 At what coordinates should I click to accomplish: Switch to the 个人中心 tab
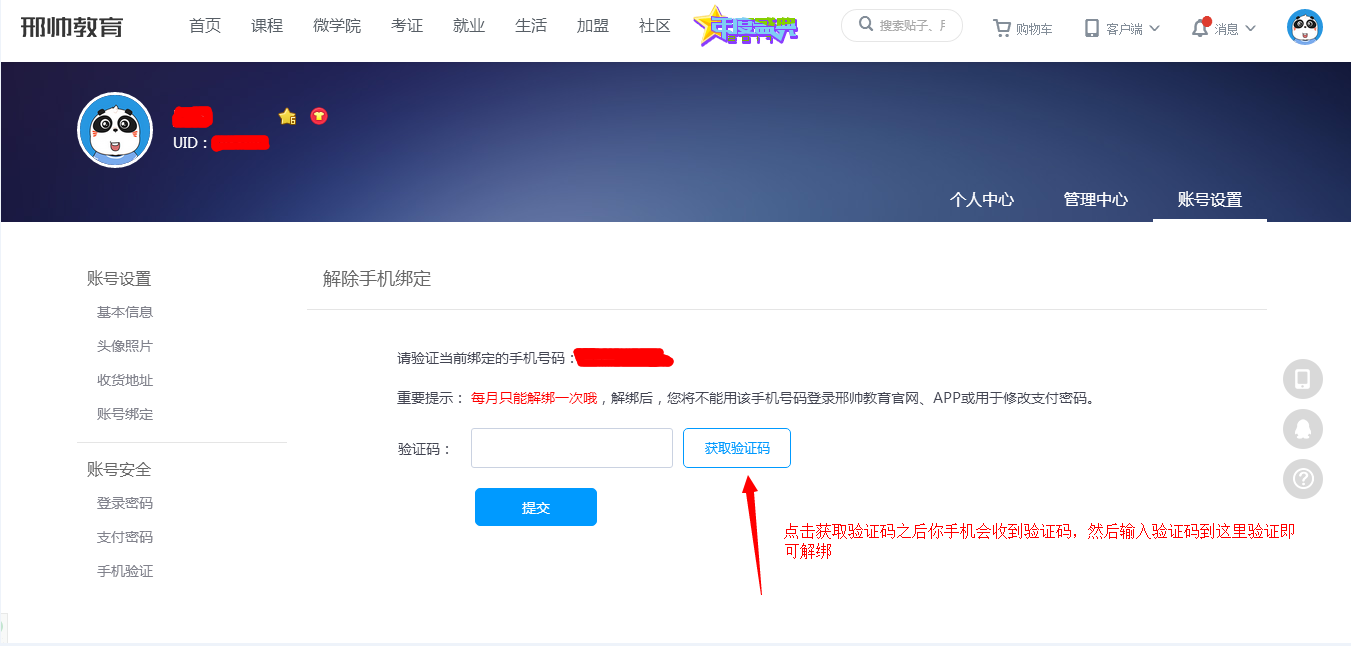[981, 199]
